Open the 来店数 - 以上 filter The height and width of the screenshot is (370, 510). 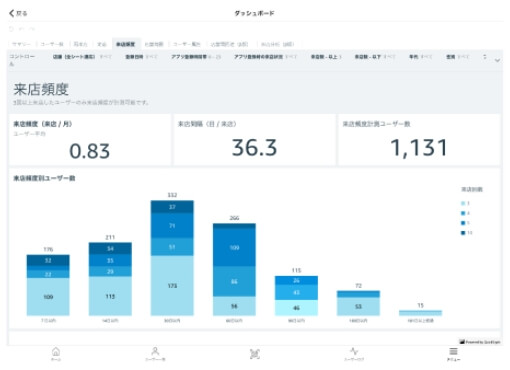point(326,57)
